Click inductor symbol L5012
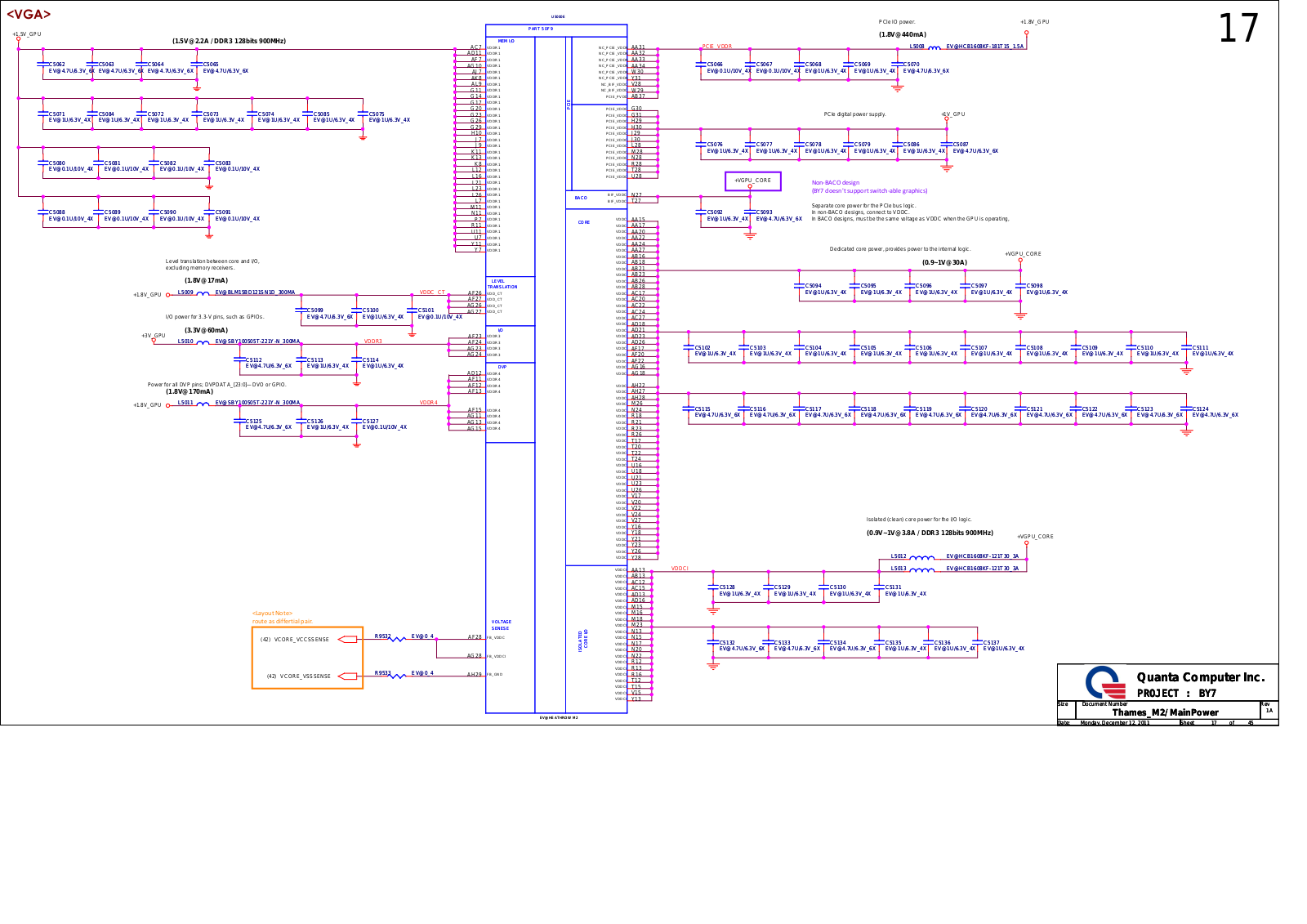Image resolution: width=1307 pixels, height=924 pixels. [x=922, y=558]
